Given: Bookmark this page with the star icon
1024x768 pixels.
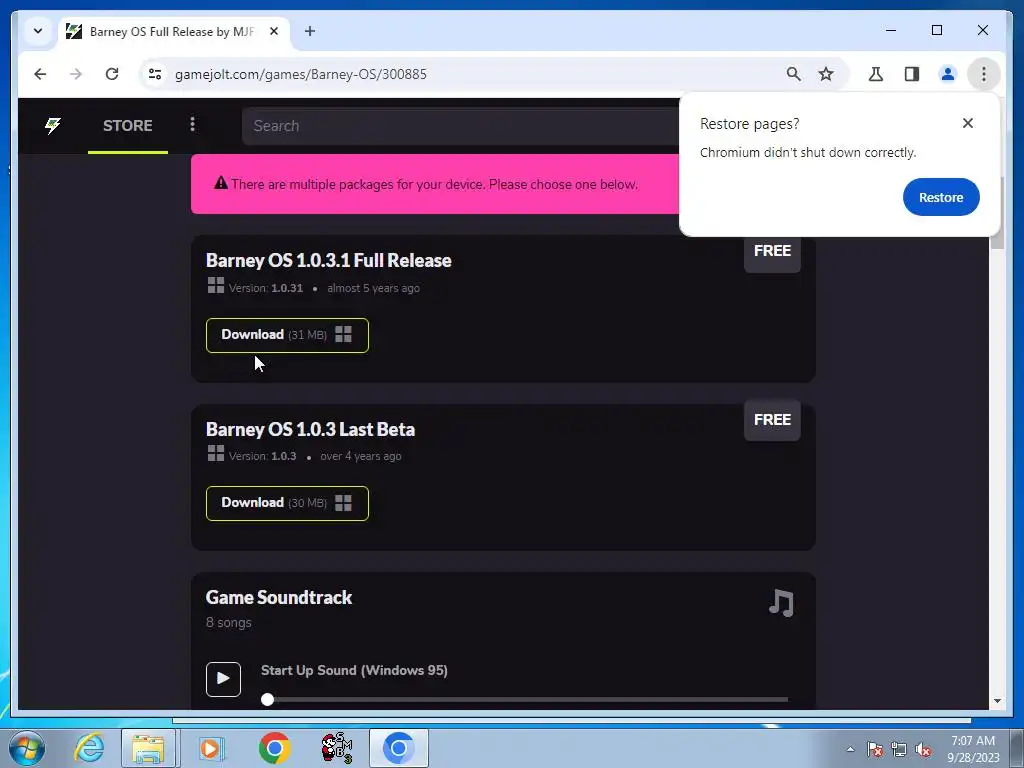Looking at the screenshot, I should [x=826, y=74].
